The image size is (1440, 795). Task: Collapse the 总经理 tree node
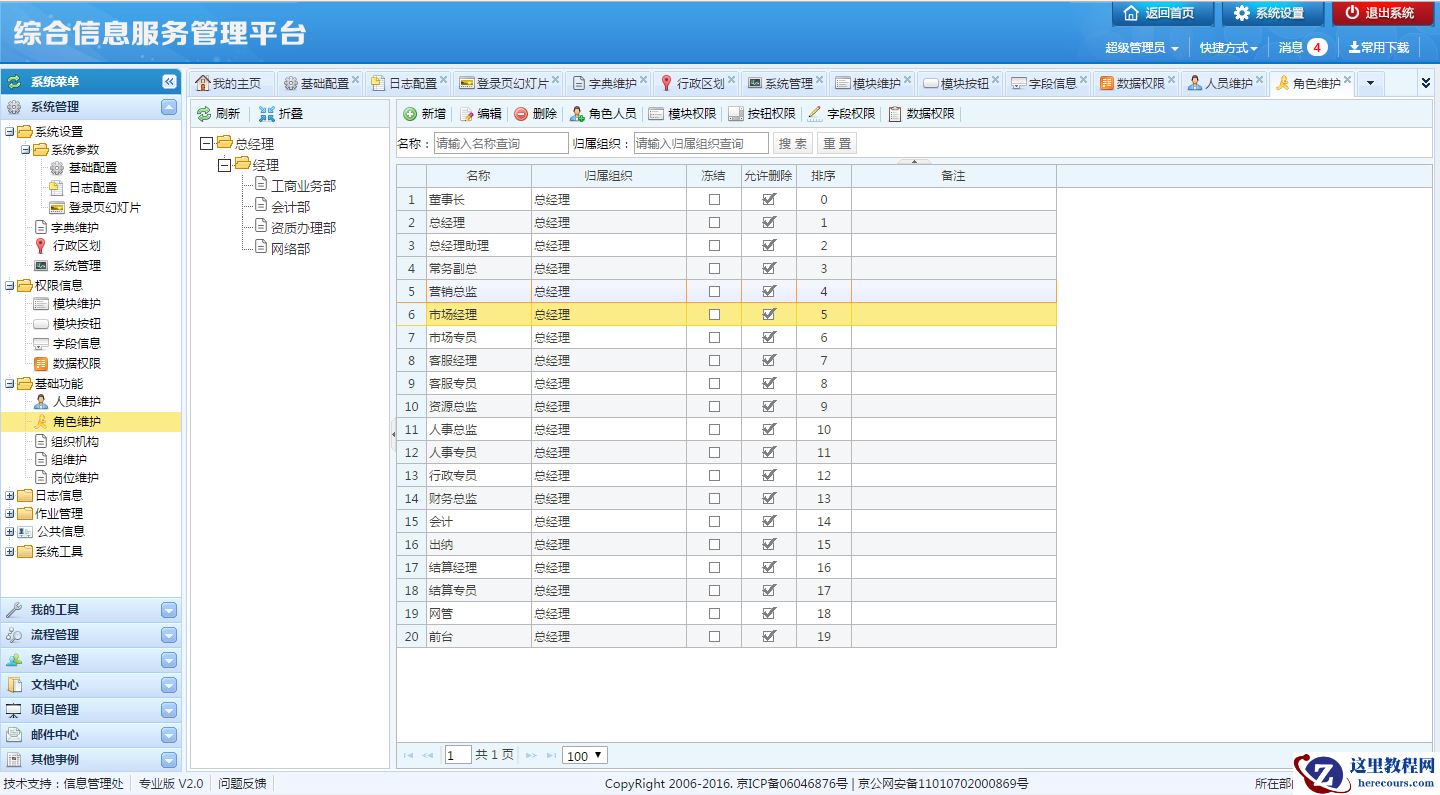tap(207, 144)
